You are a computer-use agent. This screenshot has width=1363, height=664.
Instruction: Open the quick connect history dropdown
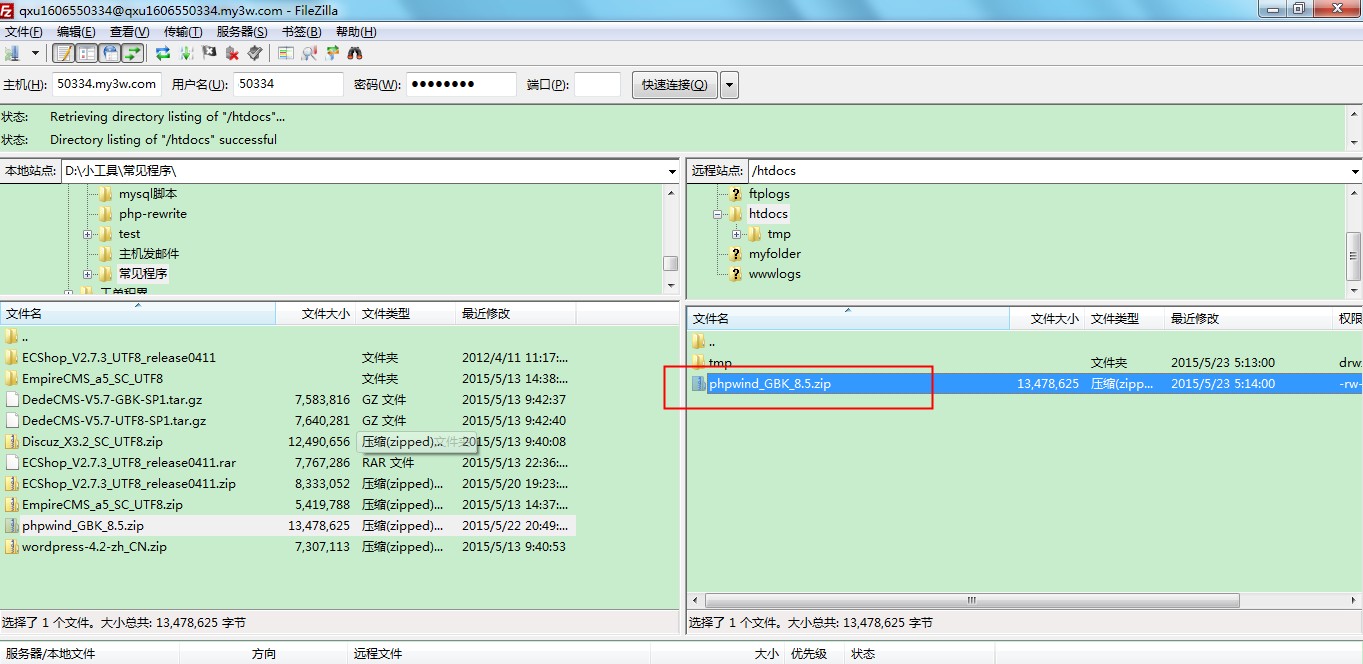(729, 84)
